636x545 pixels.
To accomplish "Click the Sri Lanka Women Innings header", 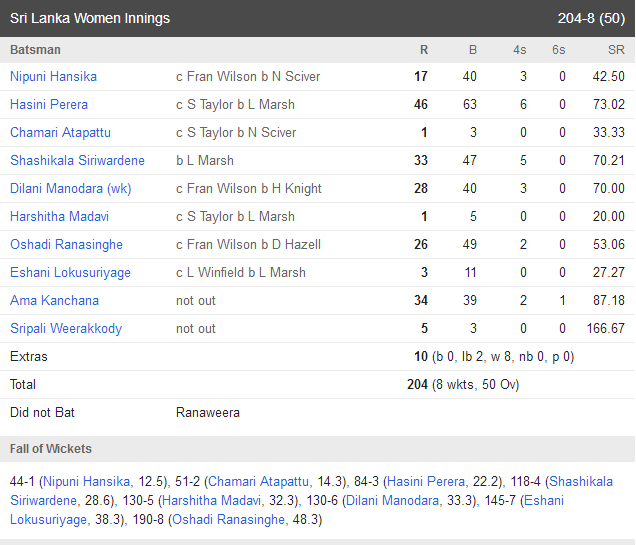I will 90,19.
